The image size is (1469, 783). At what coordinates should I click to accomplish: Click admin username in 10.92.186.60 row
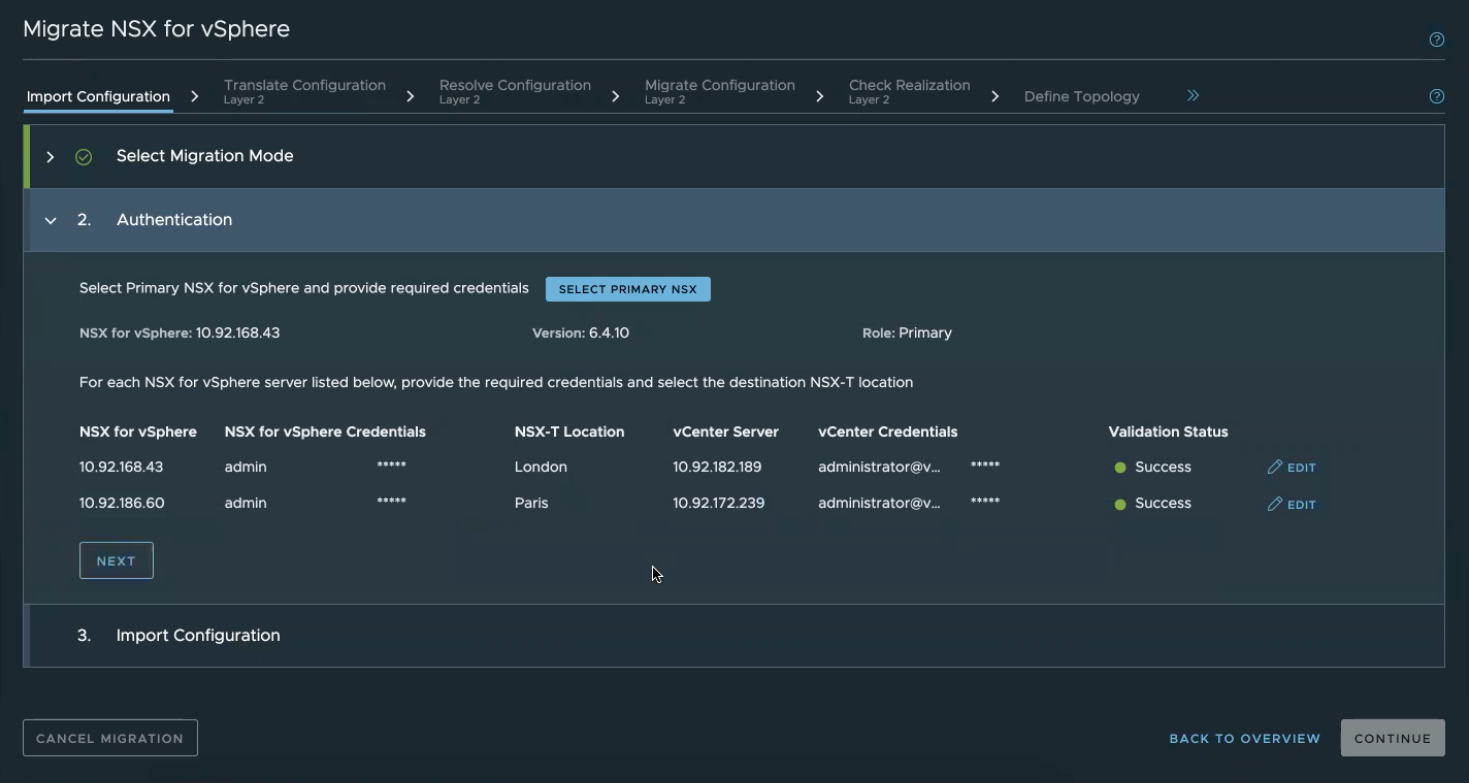tap(245, 503)
